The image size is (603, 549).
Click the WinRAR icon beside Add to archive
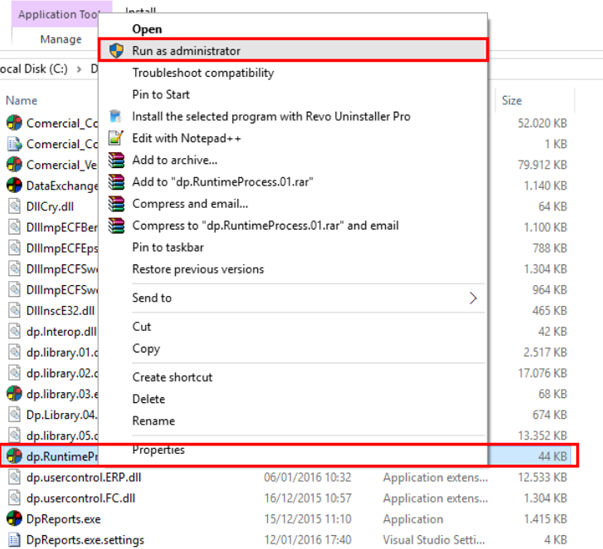tap(116, 160)
